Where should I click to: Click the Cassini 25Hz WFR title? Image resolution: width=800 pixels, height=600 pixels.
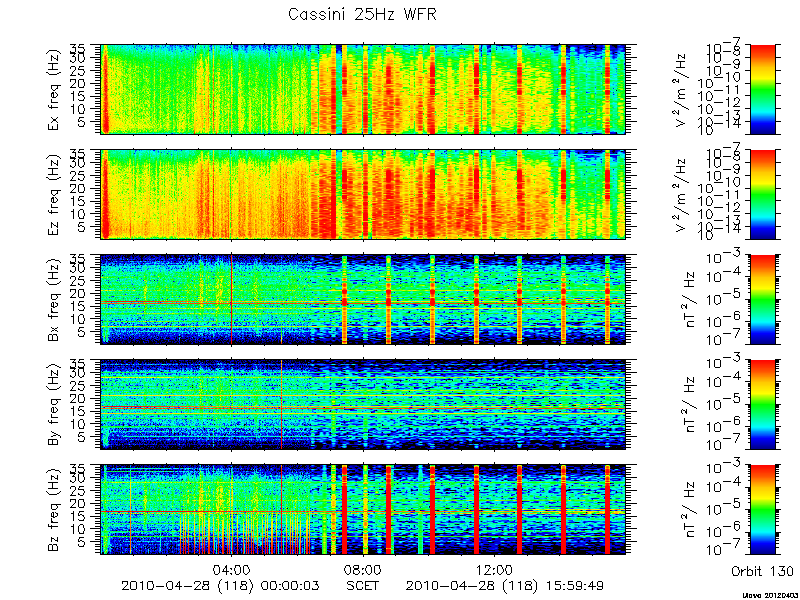[x=362, y=14]
